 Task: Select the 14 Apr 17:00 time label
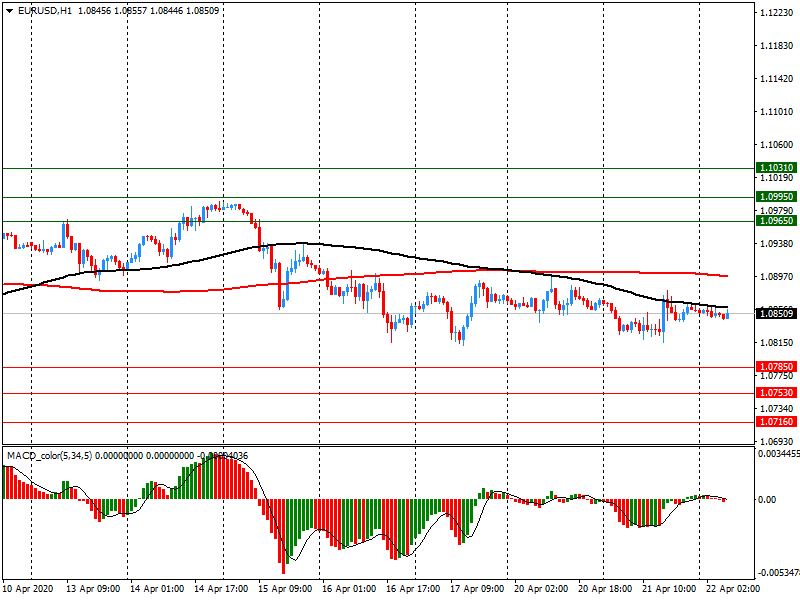click(x=222, y=590)
